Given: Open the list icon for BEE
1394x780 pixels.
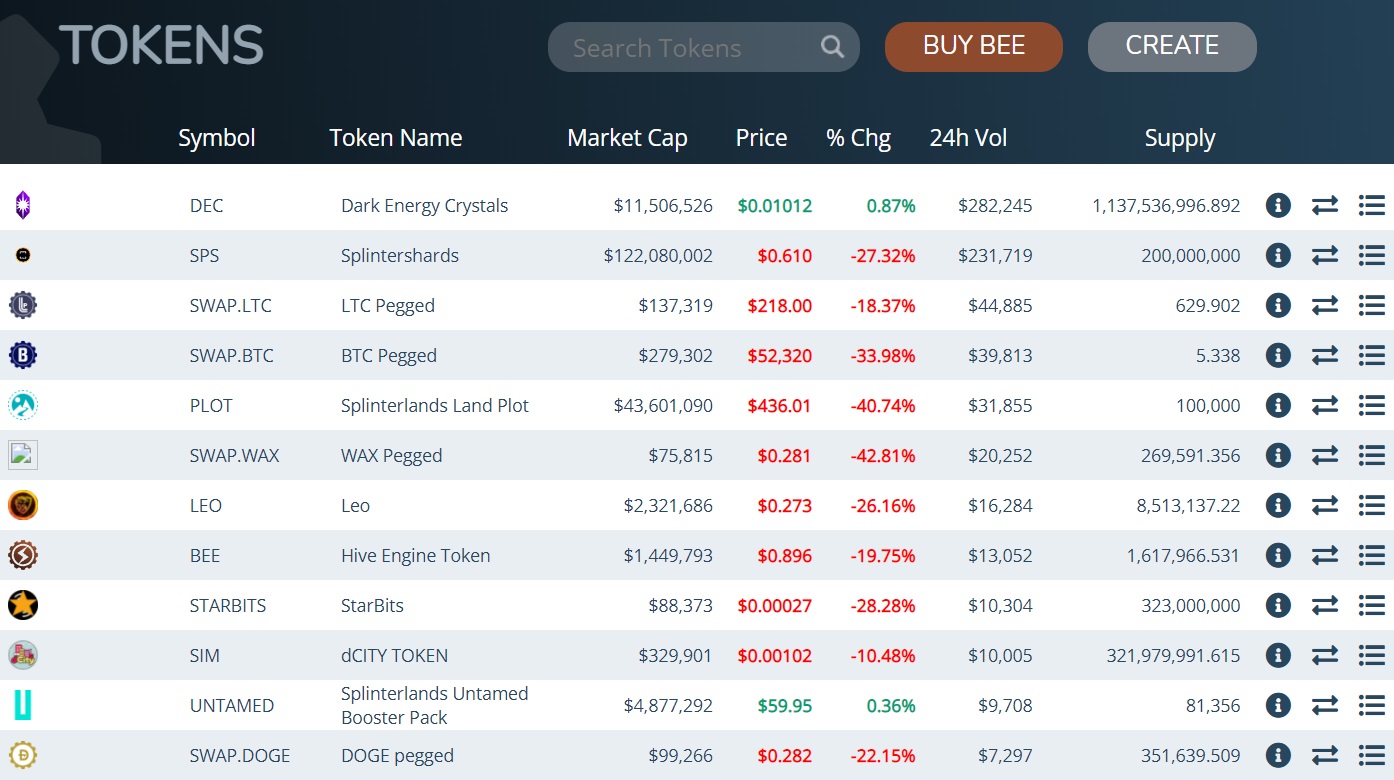Looking at the screenshot, I should 1372,555.
